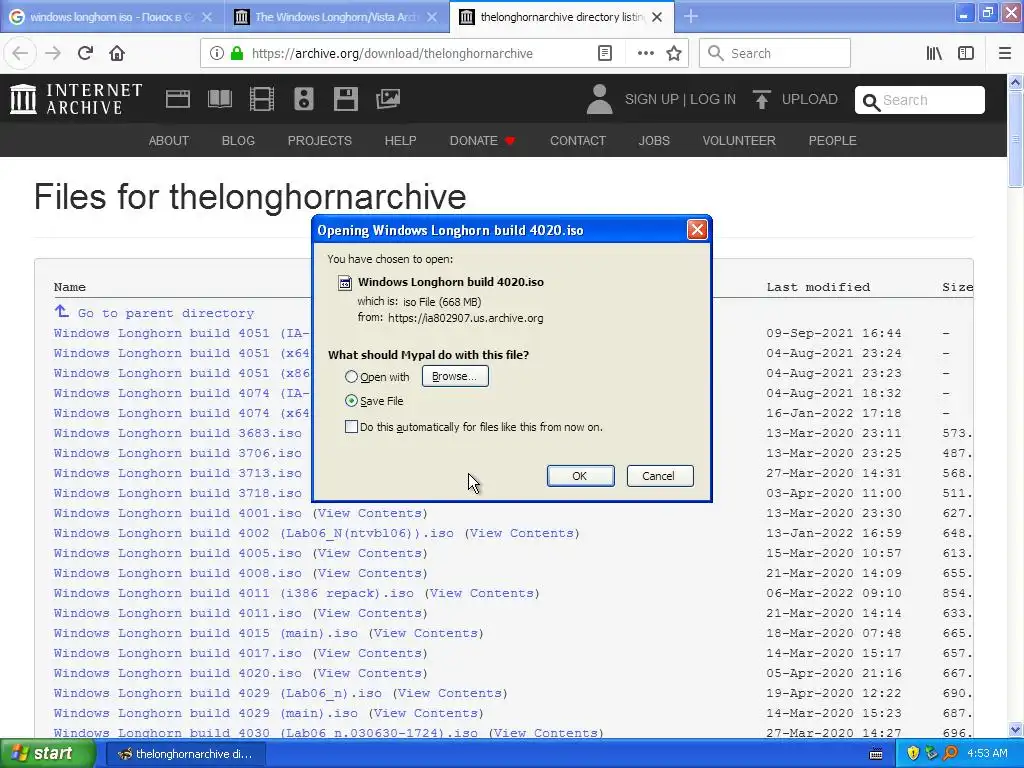Select thelonghornarchive taskbar button
This screenshot has height=768, width=1024.
tap(185, 754)
